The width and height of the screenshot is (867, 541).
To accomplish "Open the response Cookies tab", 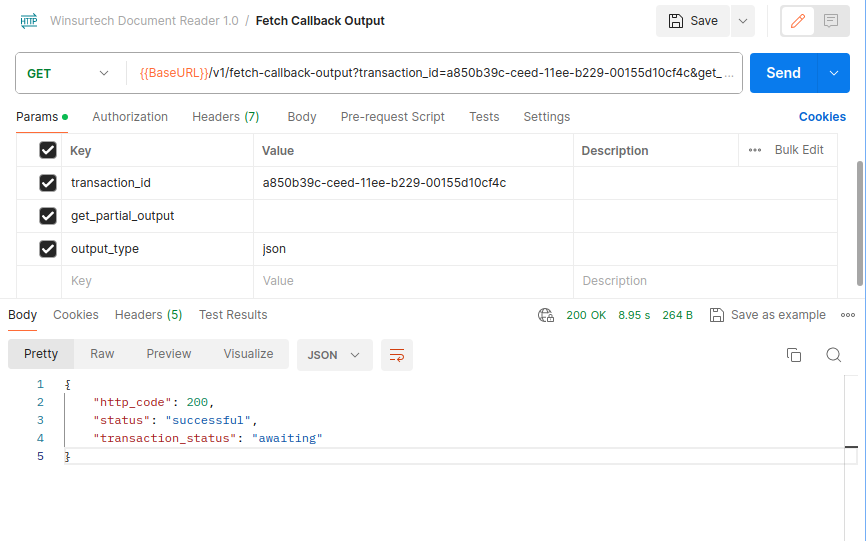I will pyautogui.click(x=76, y=315).
